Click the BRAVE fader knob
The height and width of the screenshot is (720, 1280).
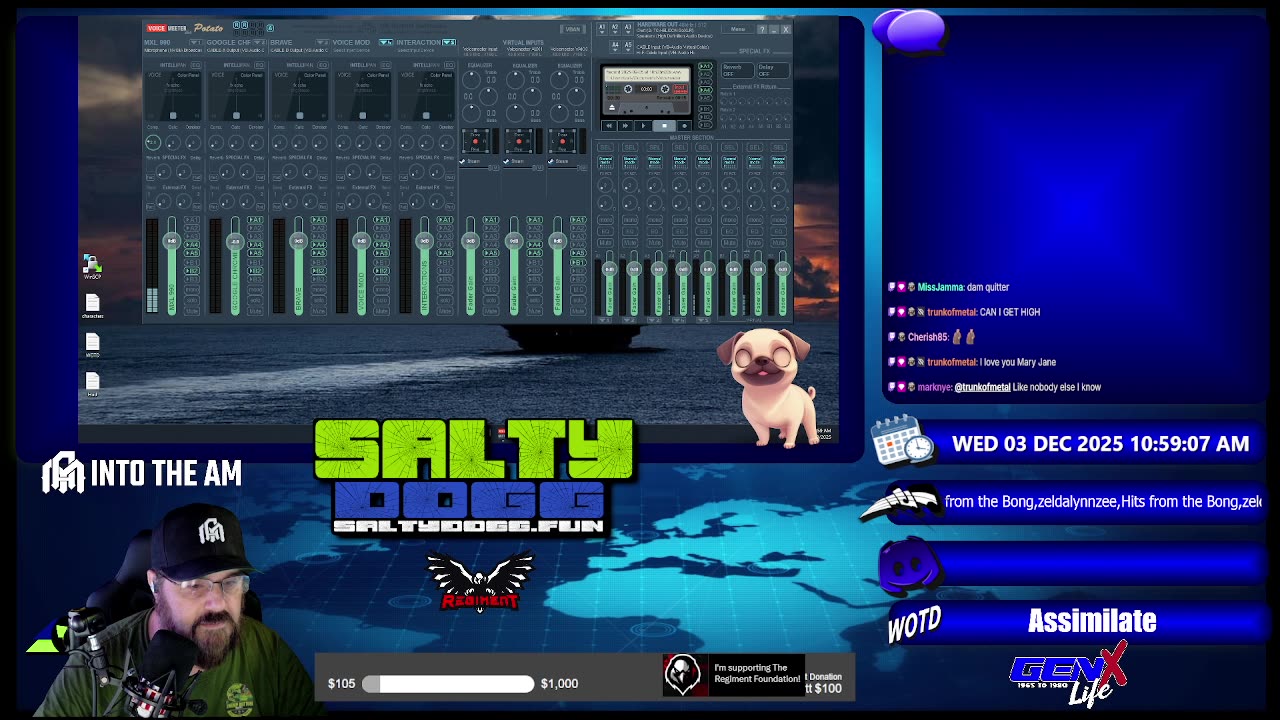pos(298,241)
